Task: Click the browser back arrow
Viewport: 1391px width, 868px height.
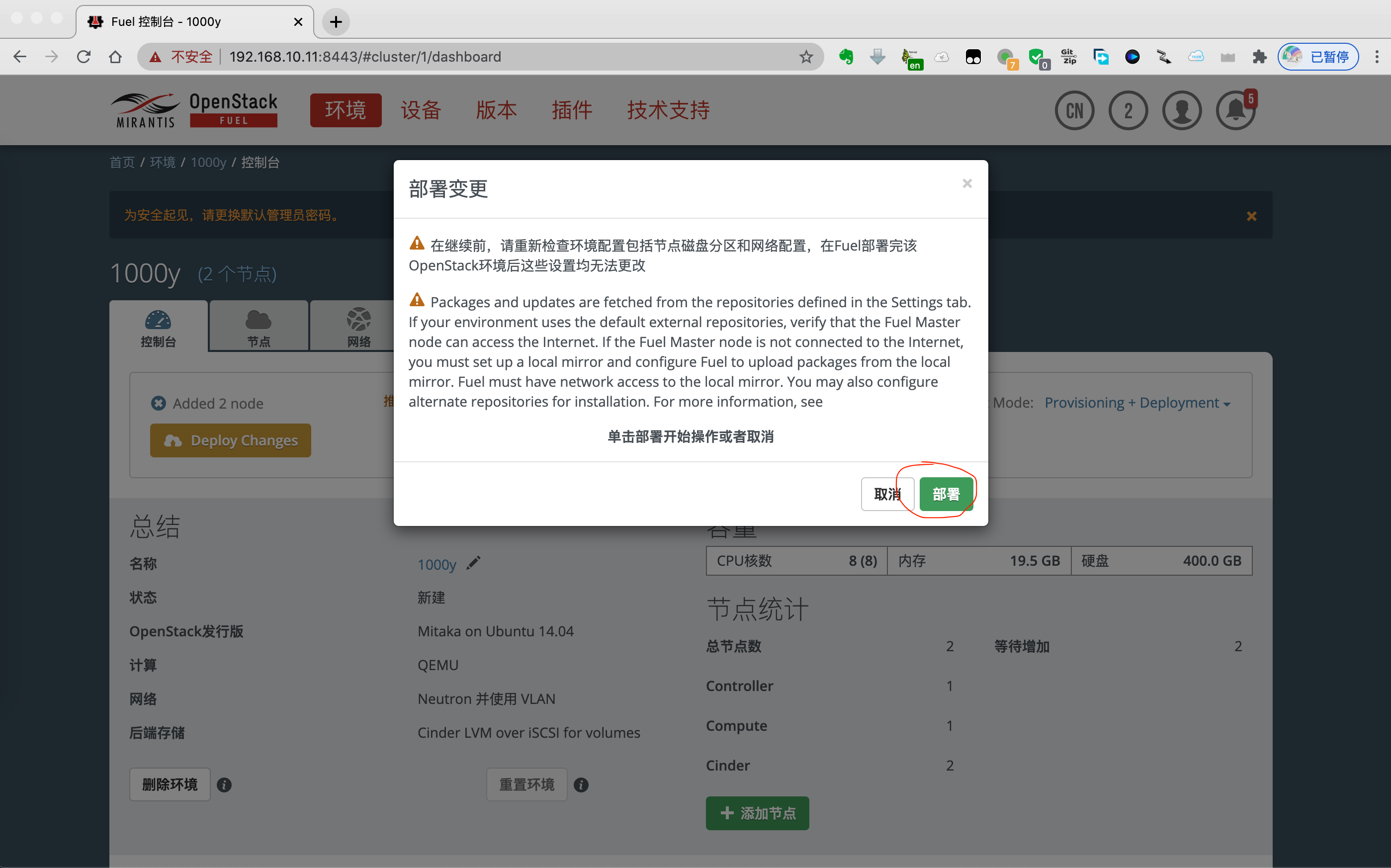Action: [20, 56]
